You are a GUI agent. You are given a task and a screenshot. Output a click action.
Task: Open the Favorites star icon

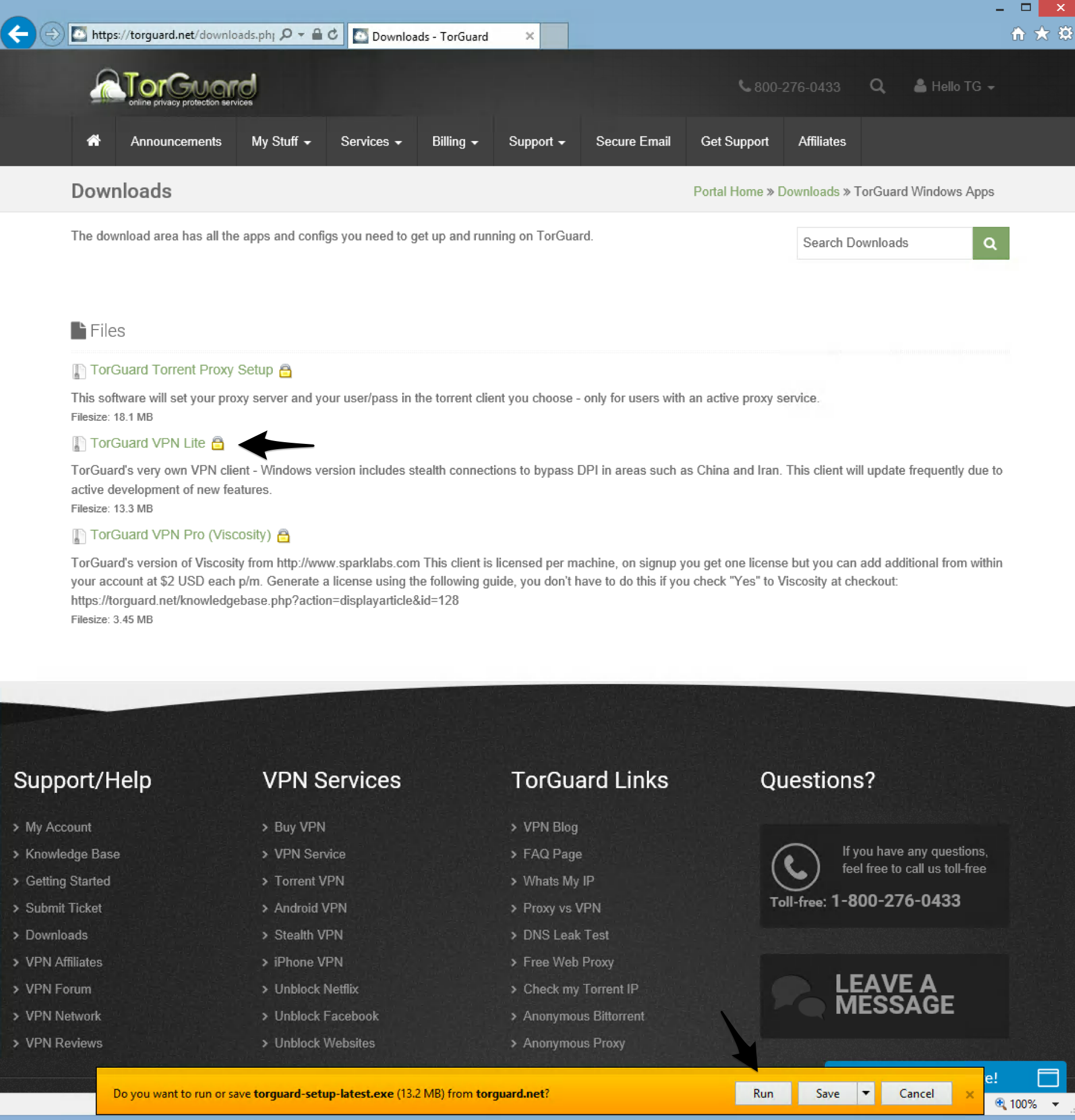click(x=1042, y=33)
